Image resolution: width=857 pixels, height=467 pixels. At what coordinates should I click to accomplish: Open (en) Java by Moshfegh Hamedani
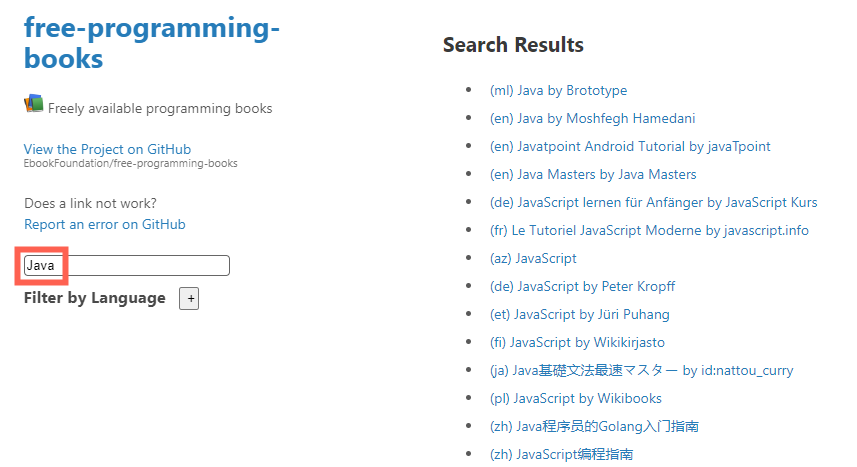(x=592, y=118)
